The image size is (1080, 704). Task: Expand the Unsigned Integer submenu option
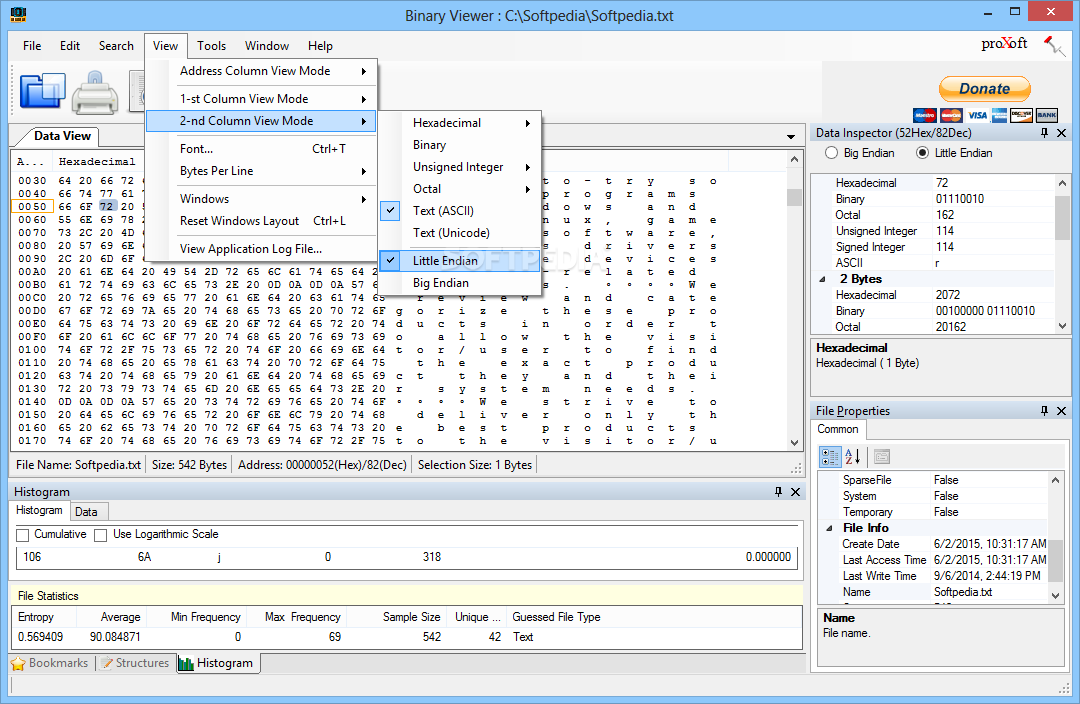[x=460, y=167]
